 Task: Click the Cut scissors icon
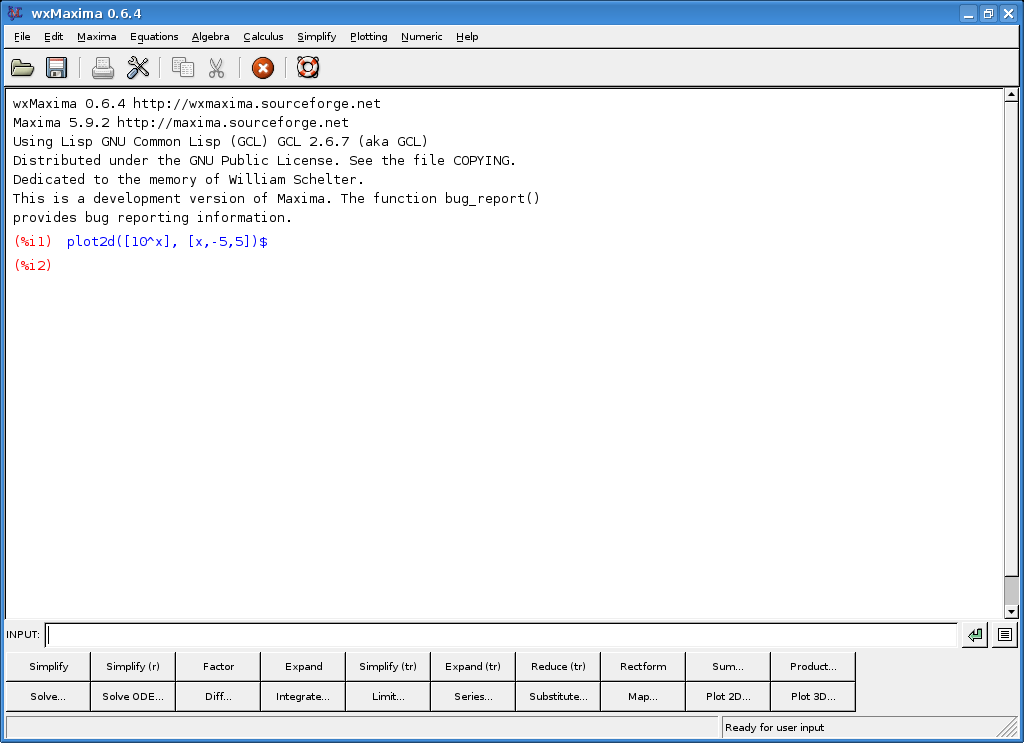[217, 68]
